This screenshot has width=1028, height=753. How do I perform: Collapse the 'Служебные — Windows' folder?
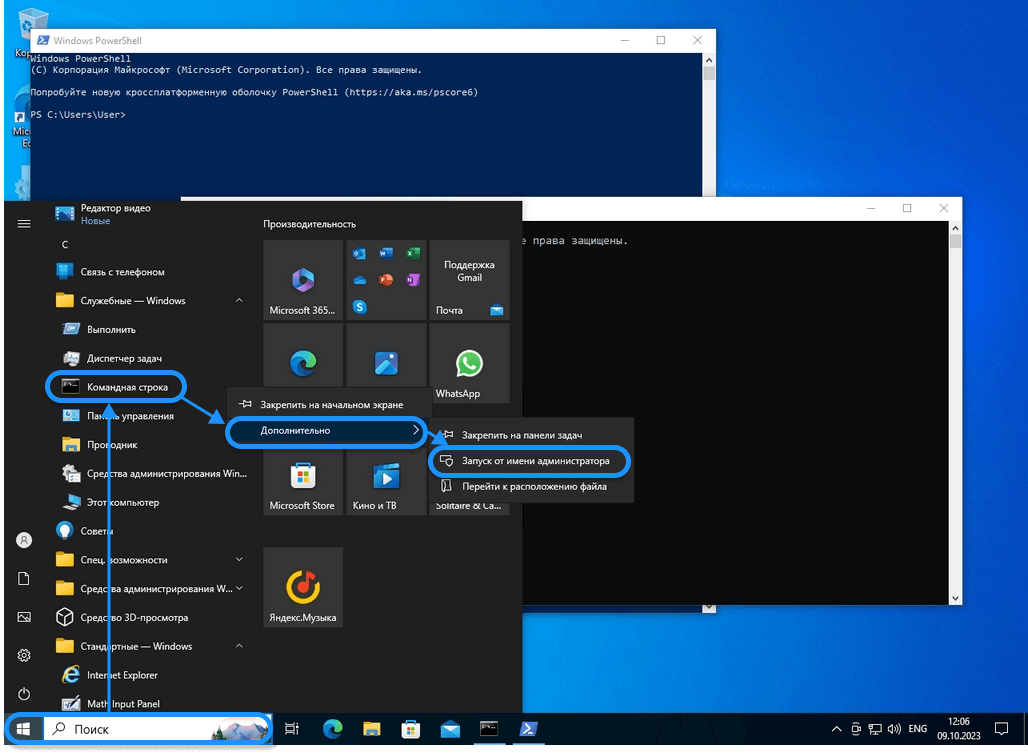[x=239, y=300]
